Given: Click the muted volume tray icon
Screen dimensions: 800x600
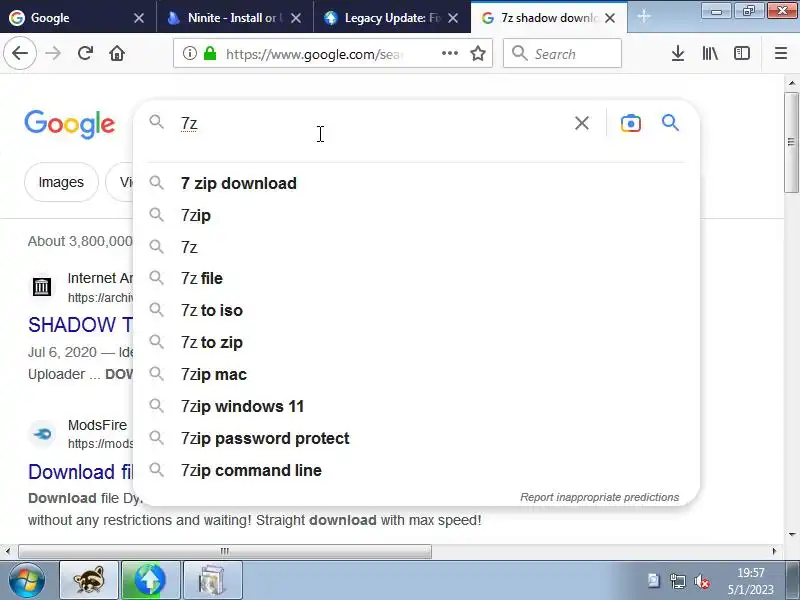Looking at the screenshot, I should pos(702,581).
